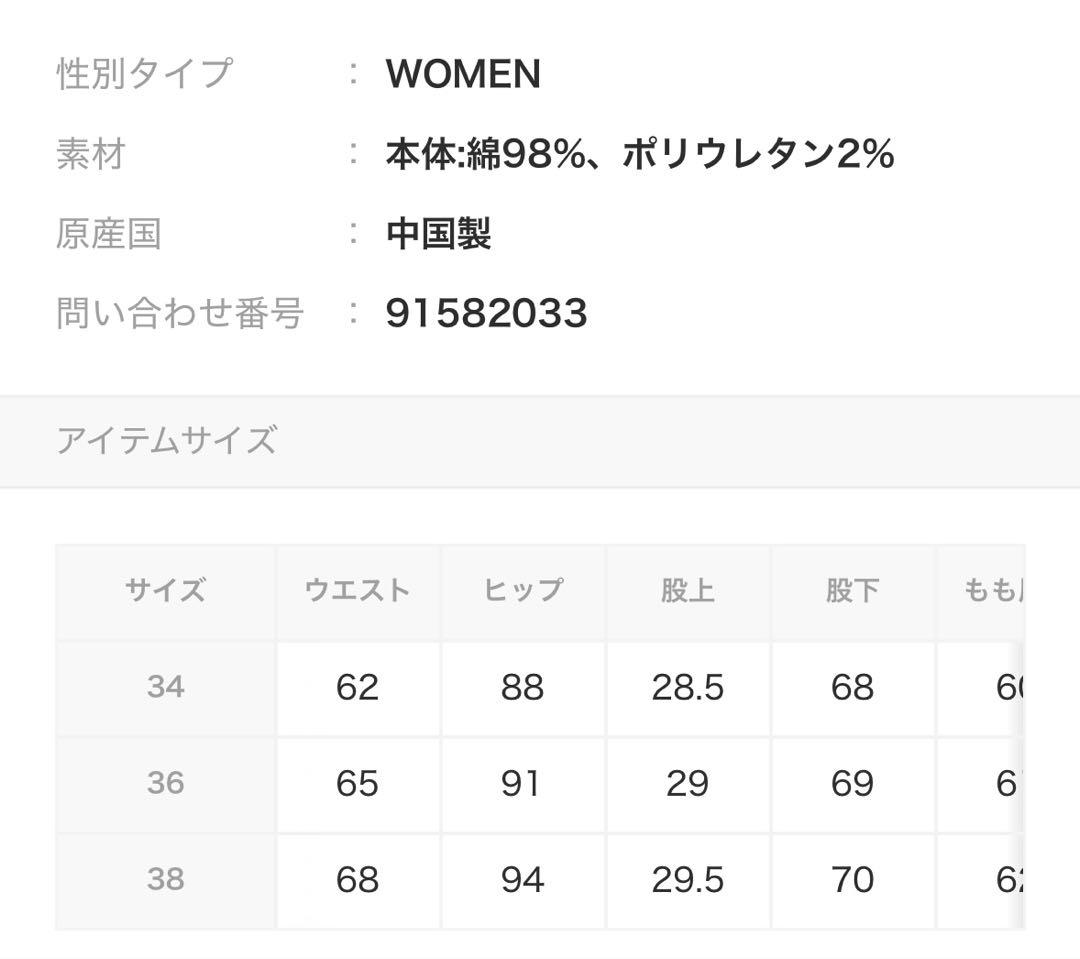
Task: Click the 29.5 rise value cell
Action: click(x=687, y=879)
